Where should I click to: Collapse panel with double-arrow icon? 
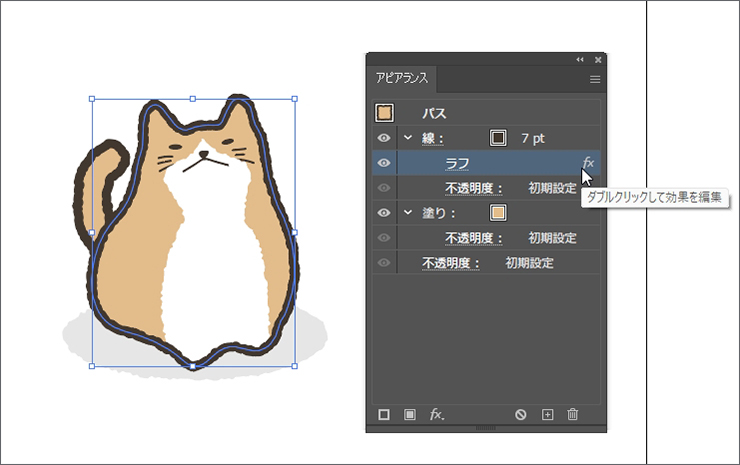580,60
